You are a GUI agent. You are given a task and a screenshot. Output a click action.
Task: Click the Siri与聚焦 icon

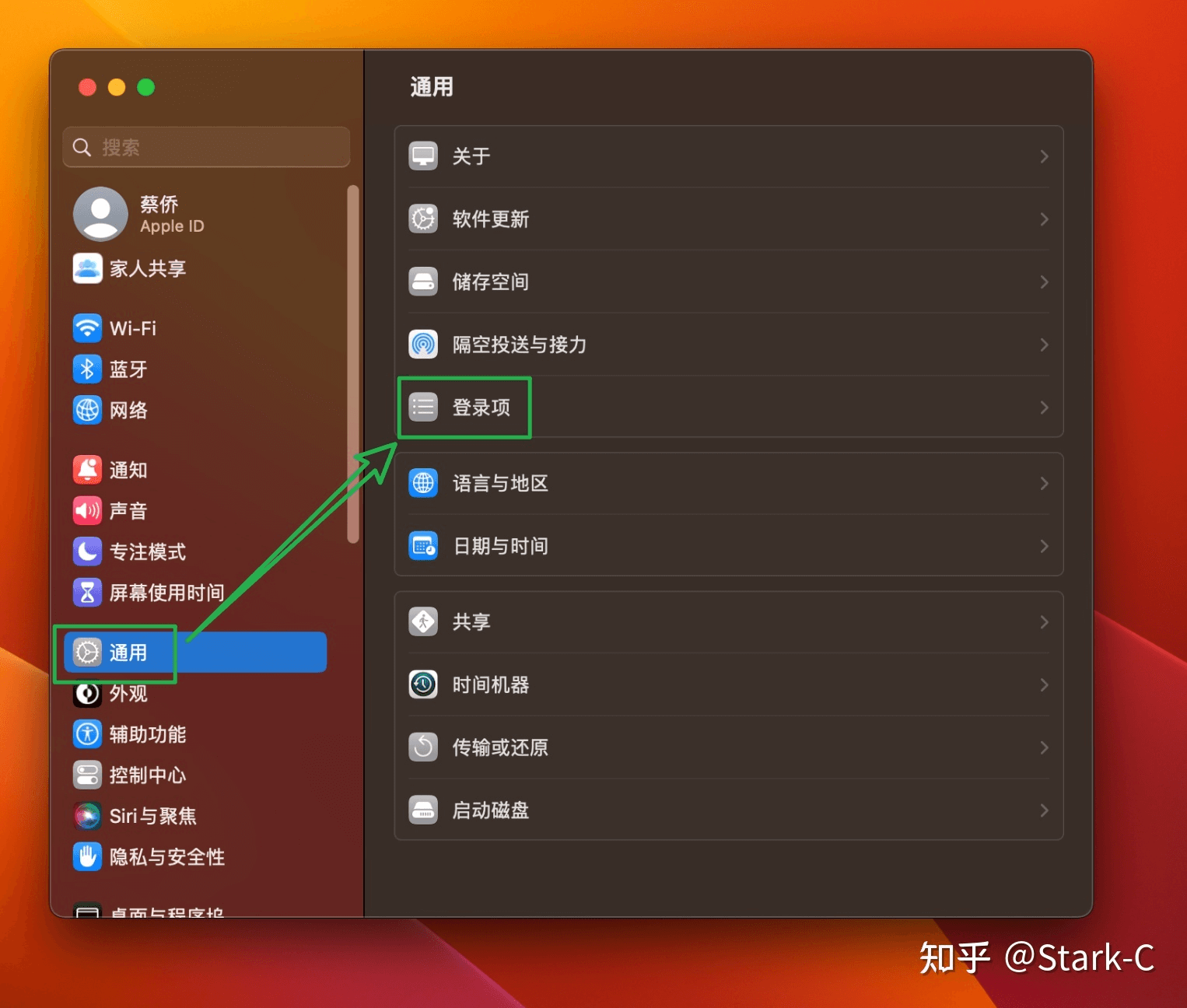point(87,816)
